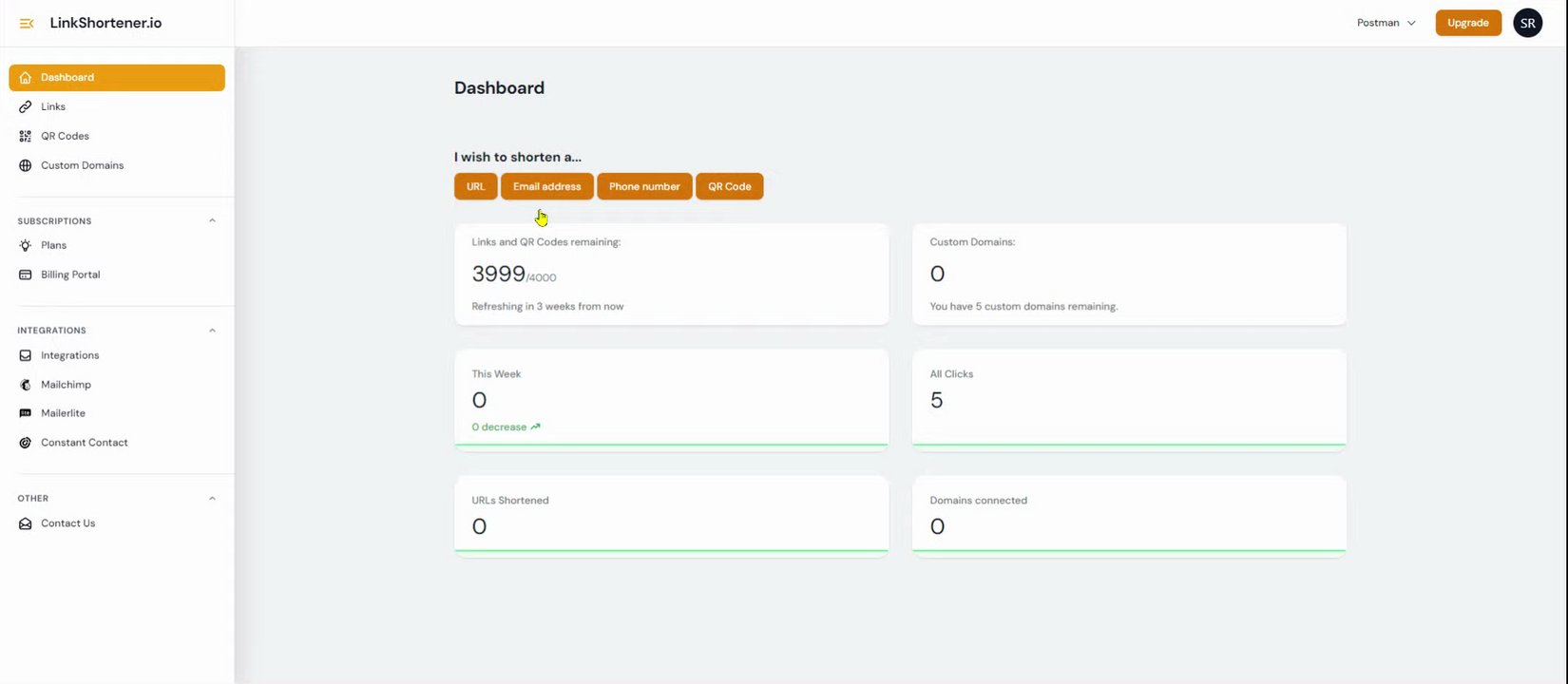Open the Integrations menu item

click(x=69, y=355)
